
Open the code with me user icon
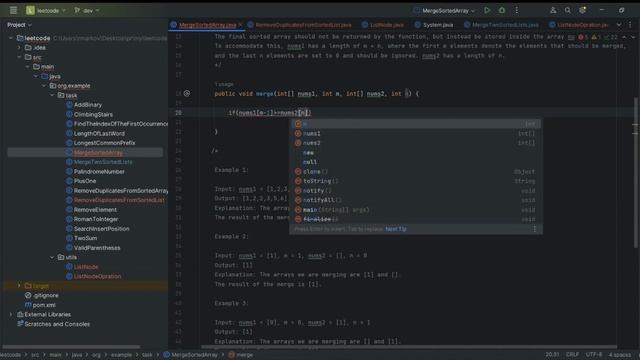coord(553,10)
